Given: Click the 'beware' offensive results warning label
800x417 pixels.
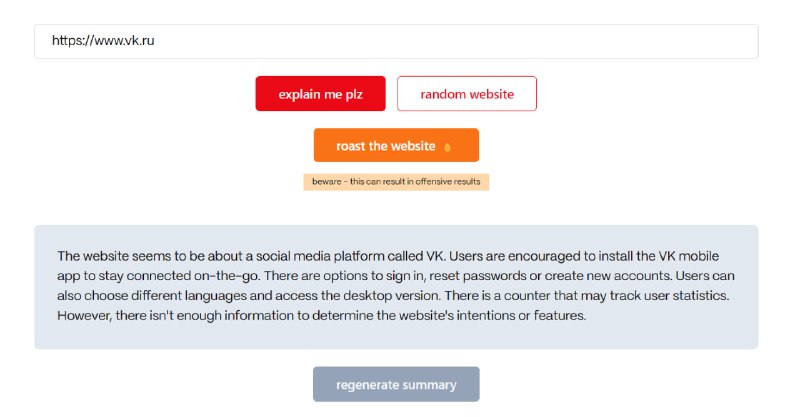Looking at the screenshot, I should tap(396, 182).
